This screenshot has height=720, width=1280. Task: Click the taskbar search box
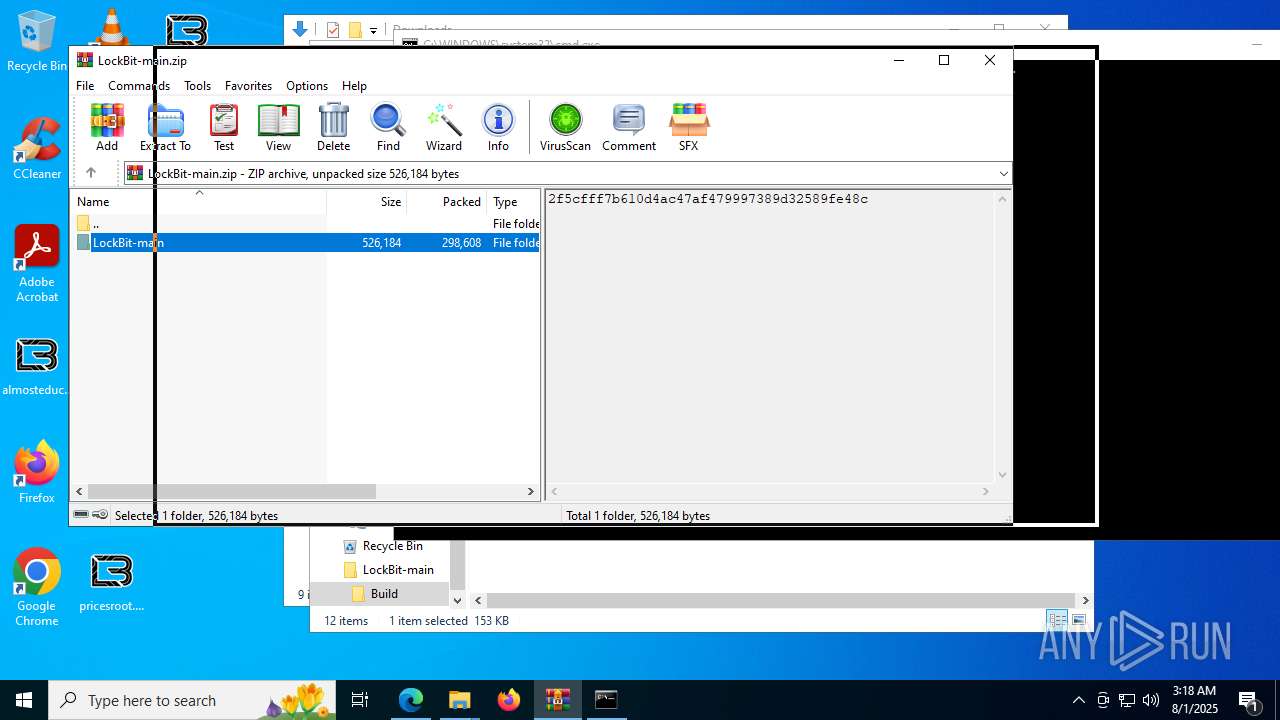coord(193,700)
